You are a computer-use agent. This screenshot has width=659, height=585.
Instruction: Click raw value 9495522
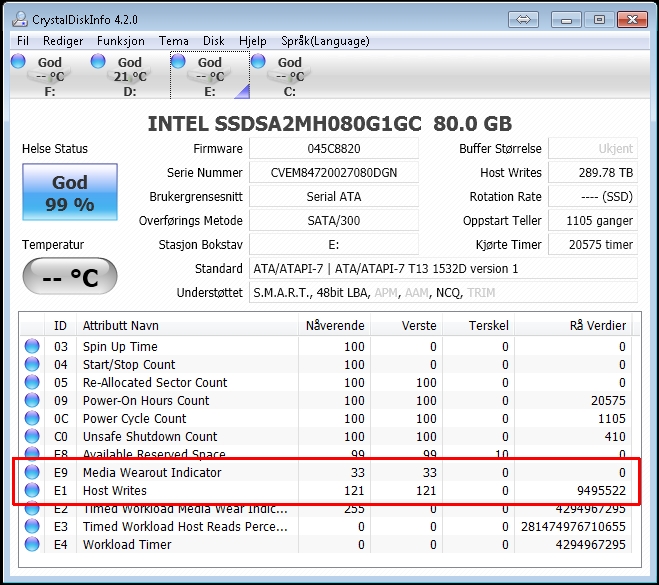coord(601,490)
